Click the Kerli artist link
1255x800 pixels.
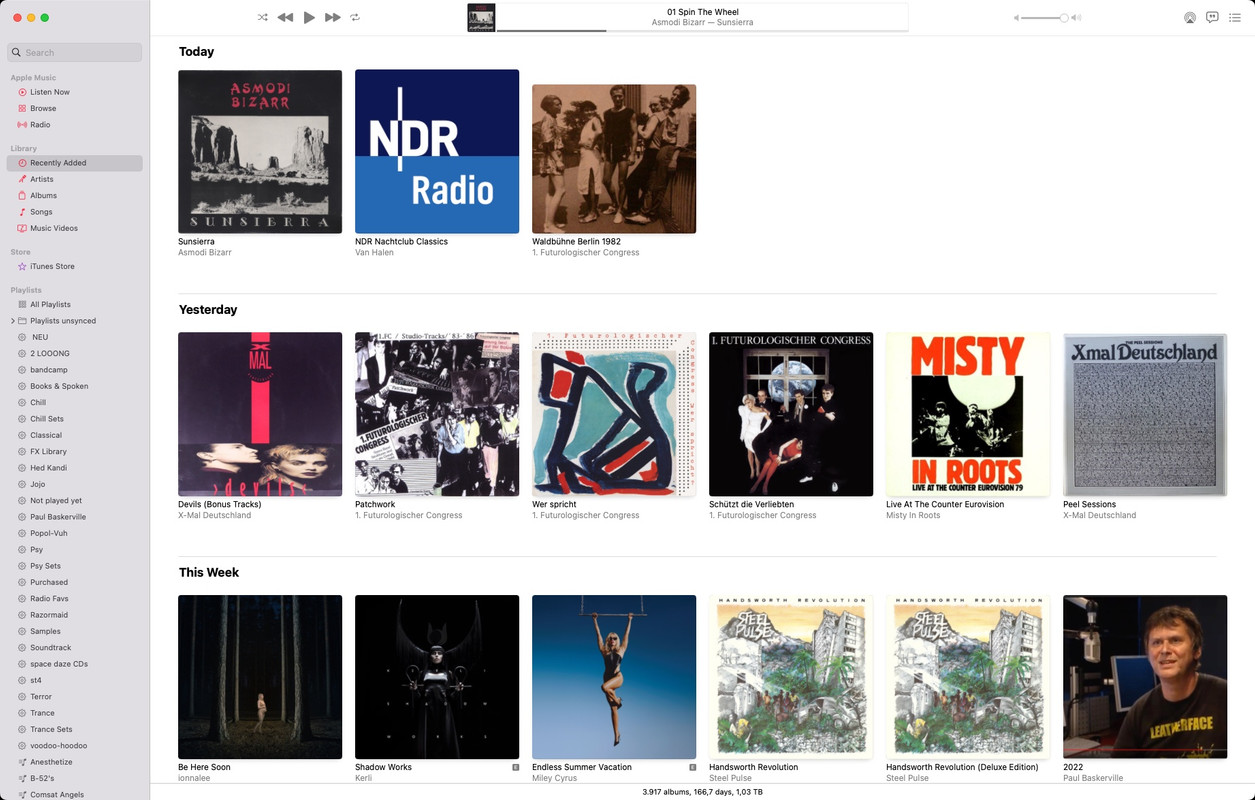364,778
